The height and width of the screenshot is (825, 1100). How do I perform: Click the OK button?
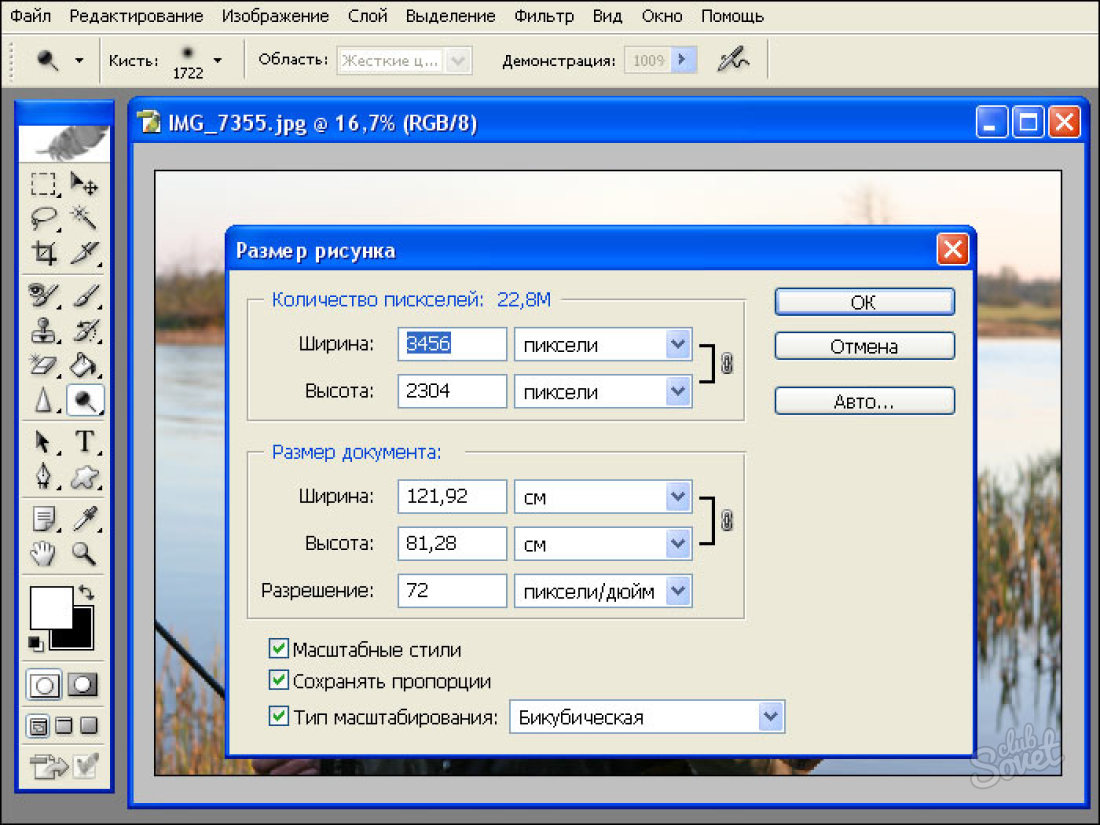tap(864, 302)
